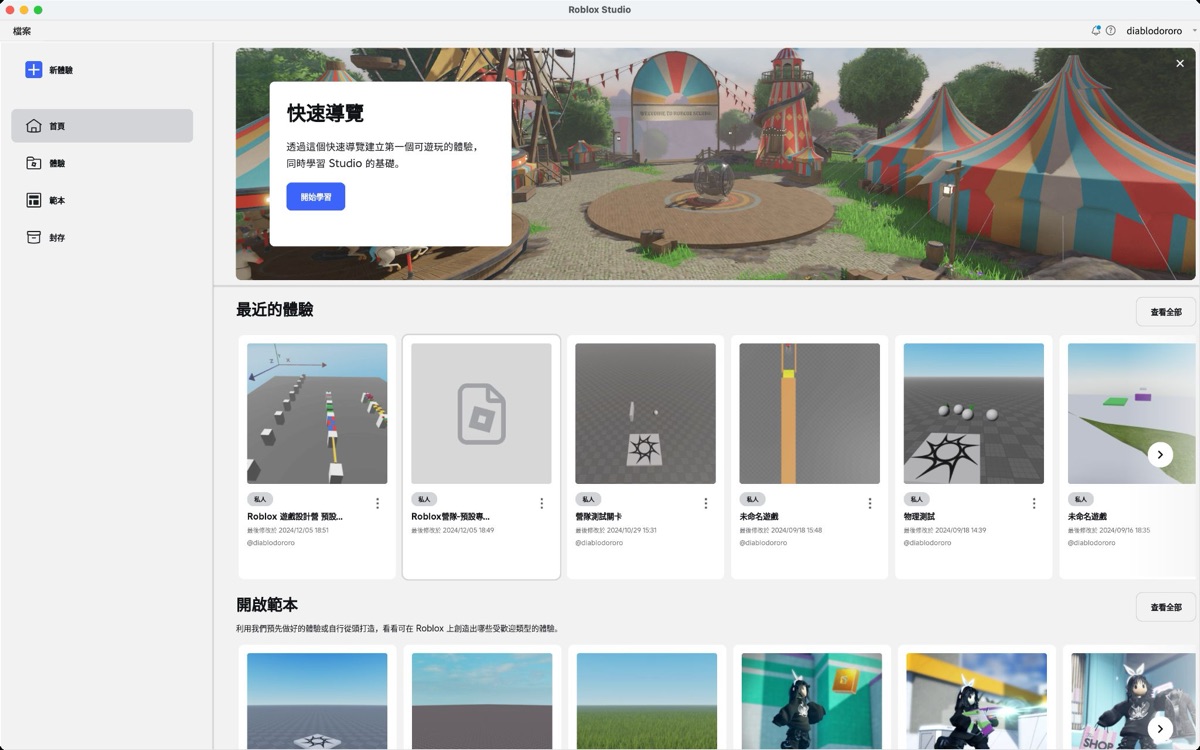Image resolution: width=1200 pixels, height=750 pixels.
Task: Select the flat brown terrain template
Action: [481, 701]
